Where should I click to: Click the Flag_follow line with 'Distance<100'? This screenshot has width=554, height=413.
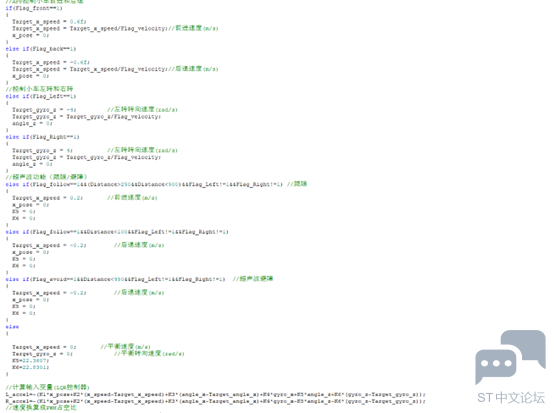tap(117, 232)
